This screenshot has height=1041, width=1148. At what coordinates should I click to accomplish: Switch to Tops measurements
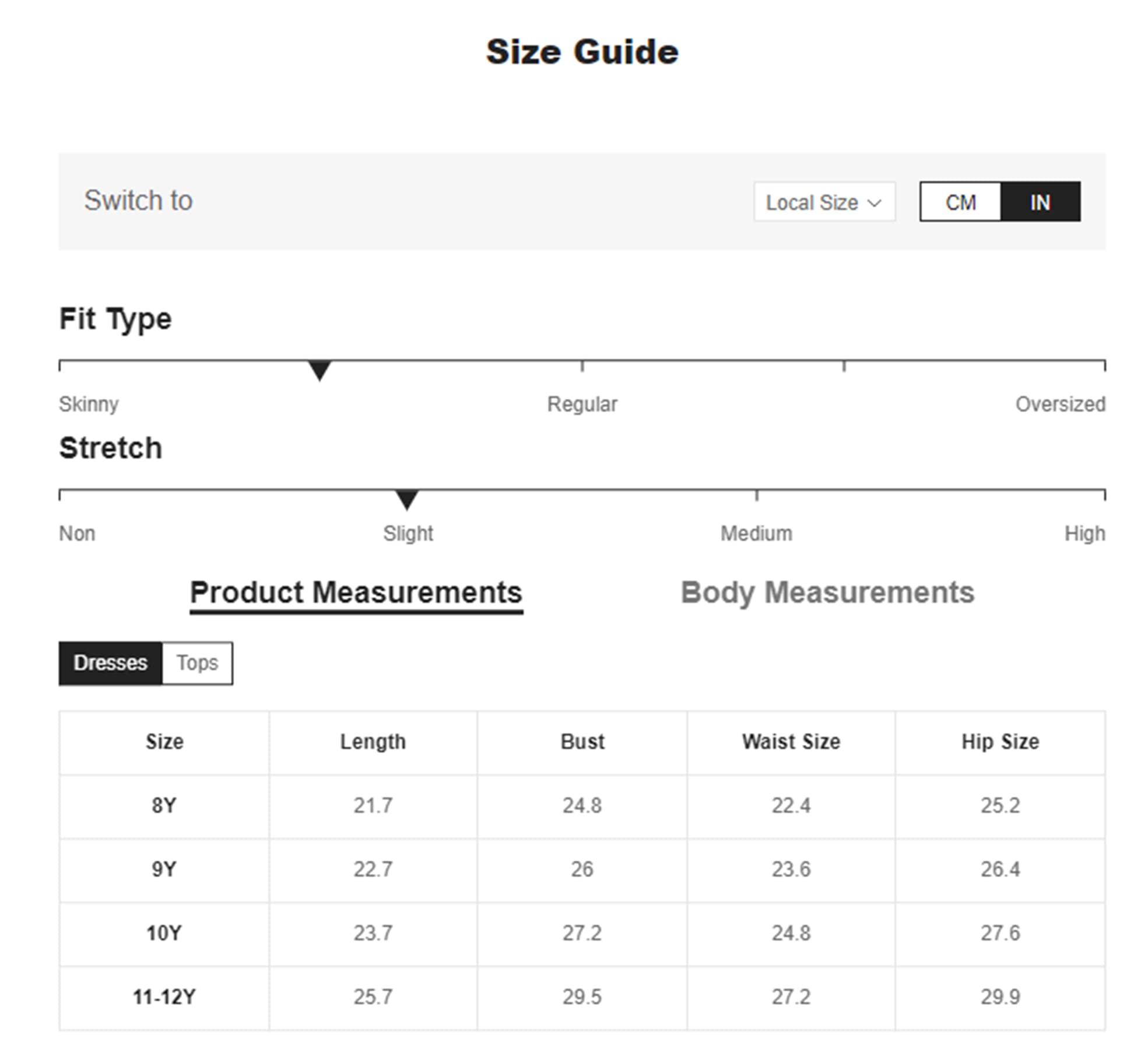pos(197,663)
